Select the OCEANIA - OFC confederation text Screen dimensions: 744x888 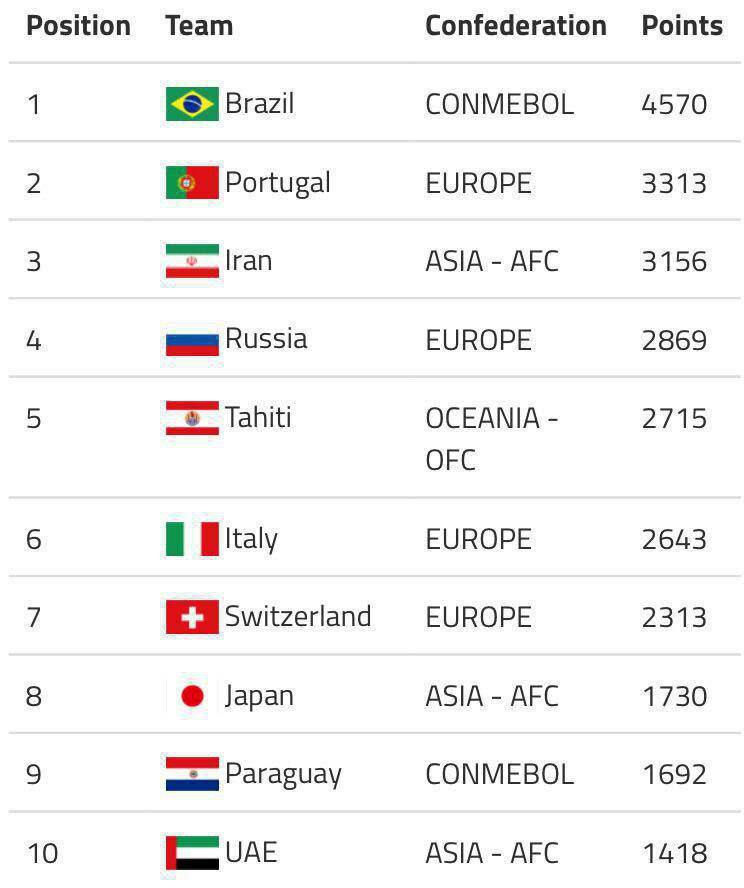coord(491,439)
